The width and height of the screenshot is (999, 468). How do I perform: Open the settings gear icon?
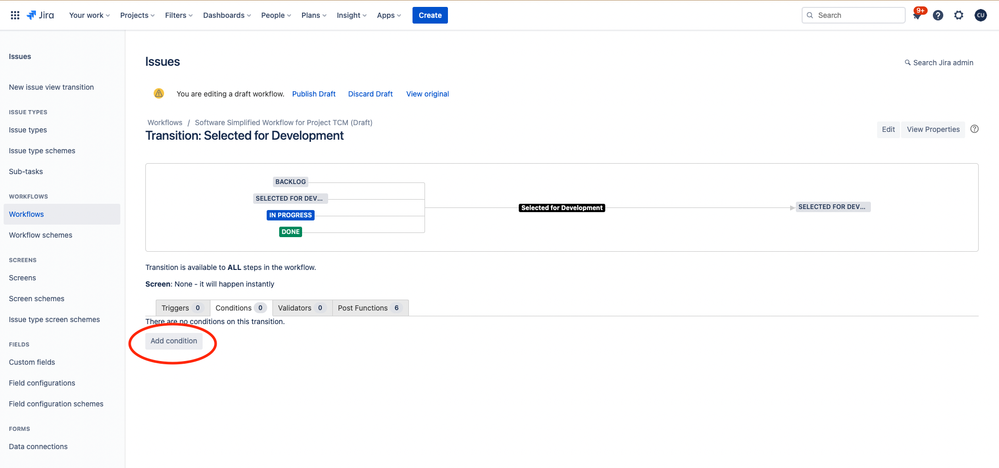pyautogui.click(x=959, y=15)
